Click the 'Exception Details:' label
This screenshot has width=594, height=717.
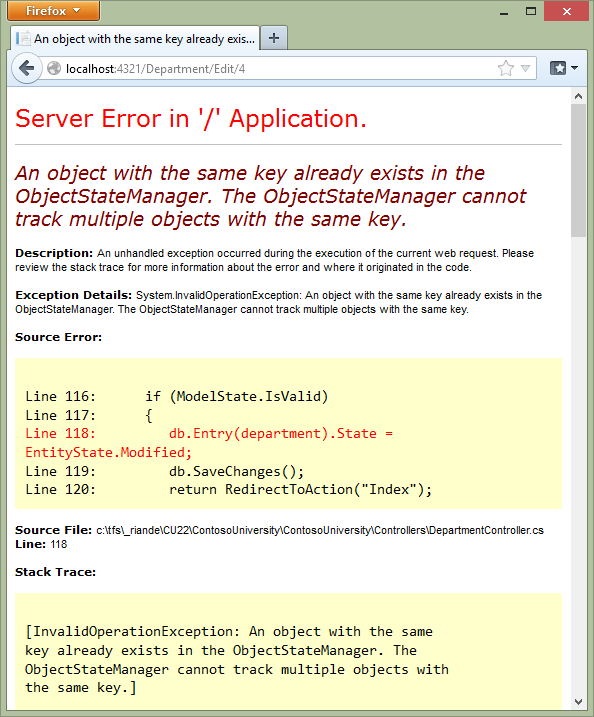(x=73, y=295)
